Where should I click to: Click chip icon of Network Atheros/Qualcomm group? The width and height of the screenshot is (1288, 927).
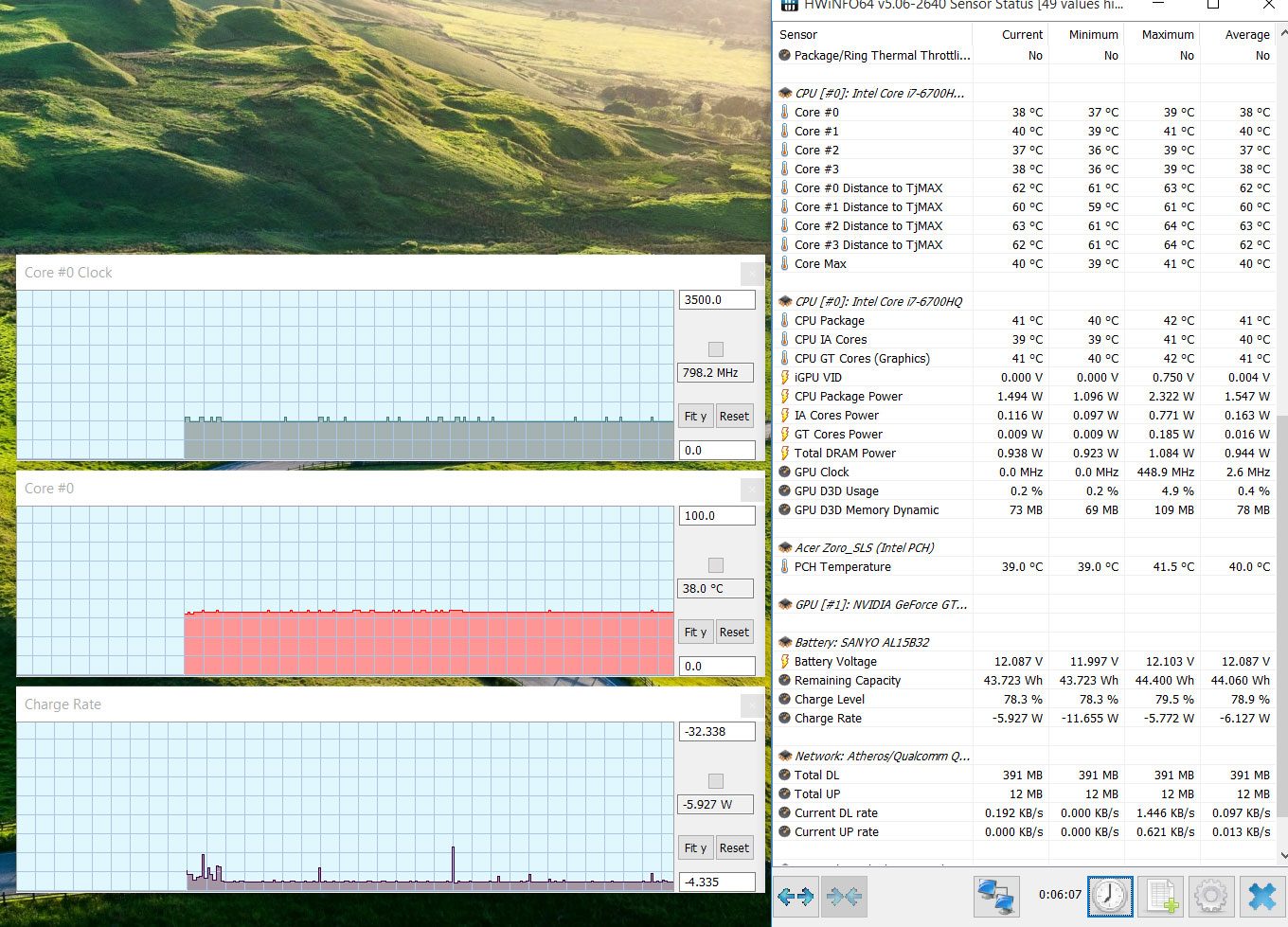point(785,756)
